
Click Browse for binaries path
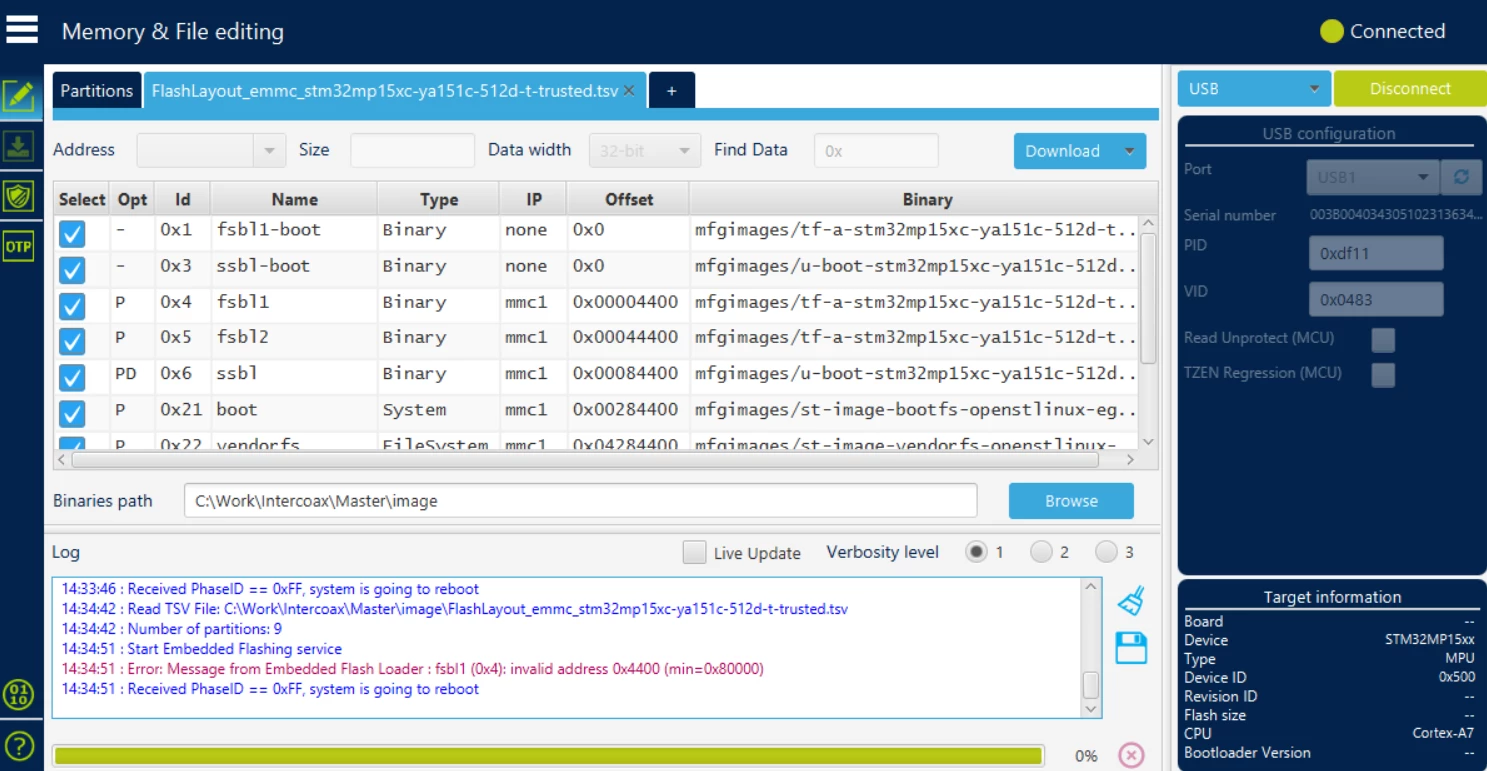pyautogui.click(x=1071, y=501)
